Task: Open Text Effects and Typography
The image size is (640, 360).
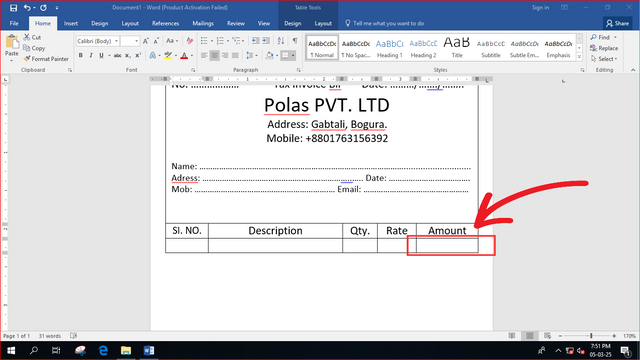Action: pyautogui.click(x=153, y=56)
